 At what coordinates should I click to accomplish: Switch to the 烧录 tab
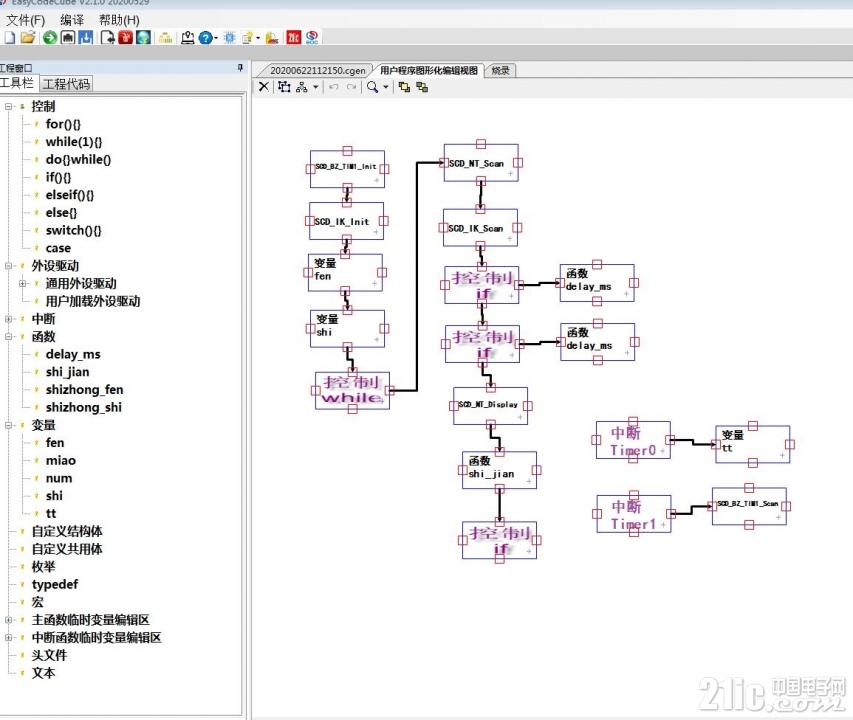point(500,71)
